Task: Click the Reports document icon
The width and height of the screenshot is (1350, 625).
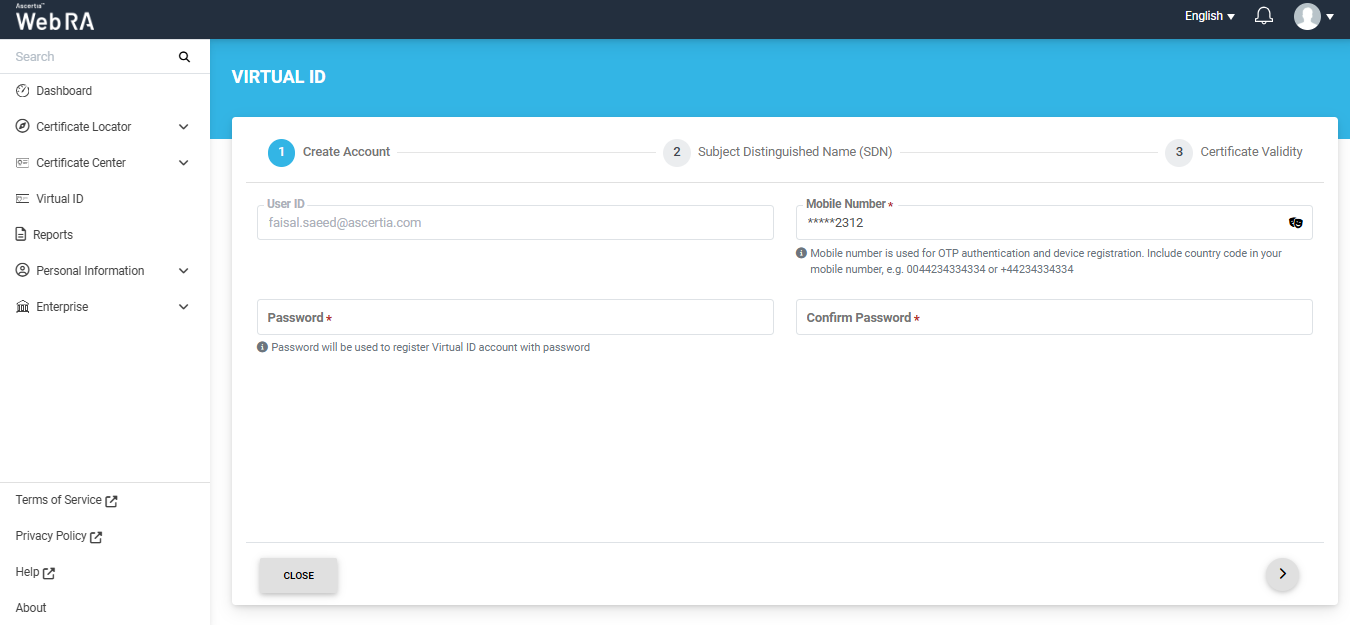Action: coord(21,235)
